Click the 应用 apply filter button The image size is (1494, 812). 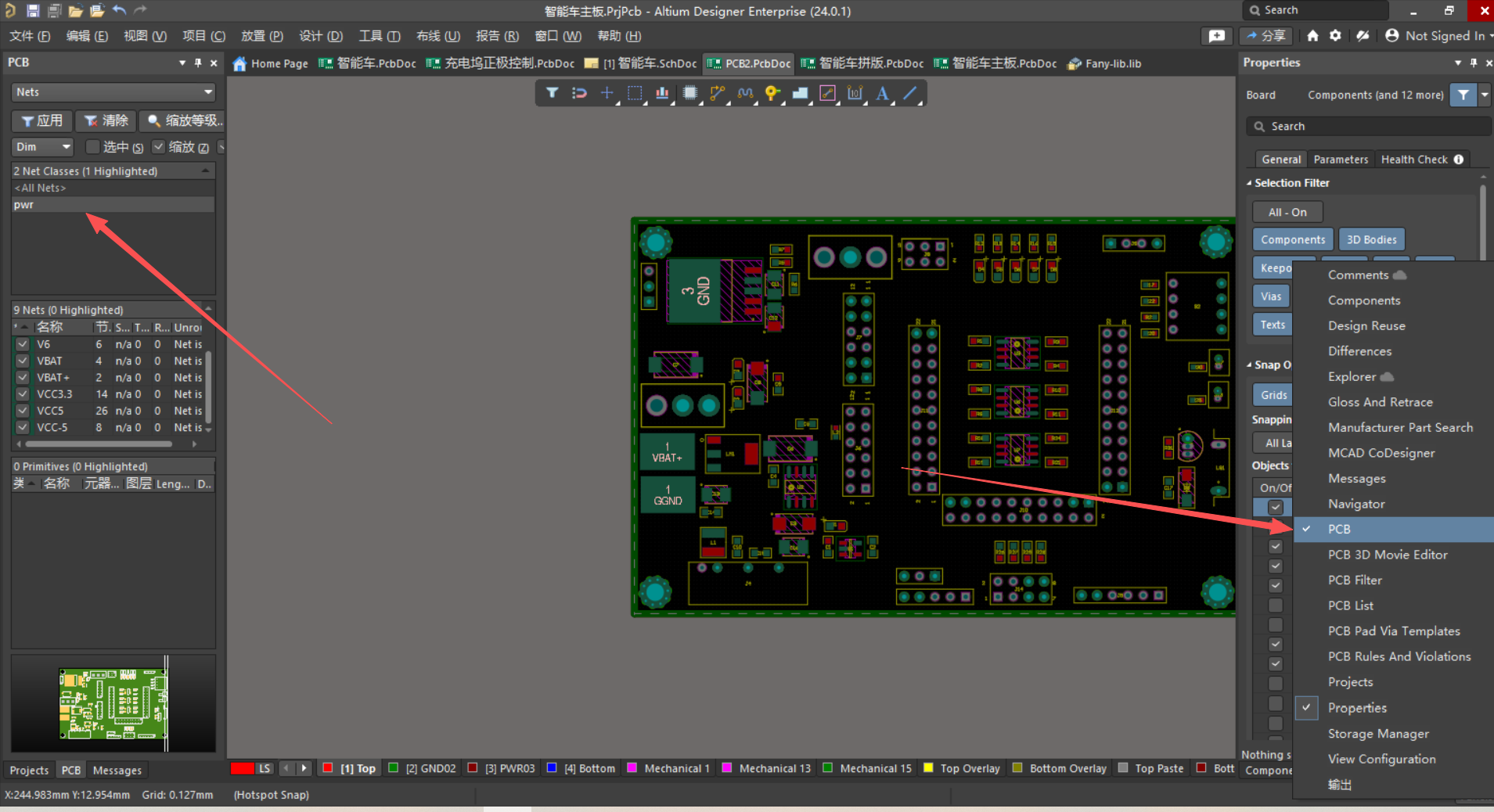point(42,120)
